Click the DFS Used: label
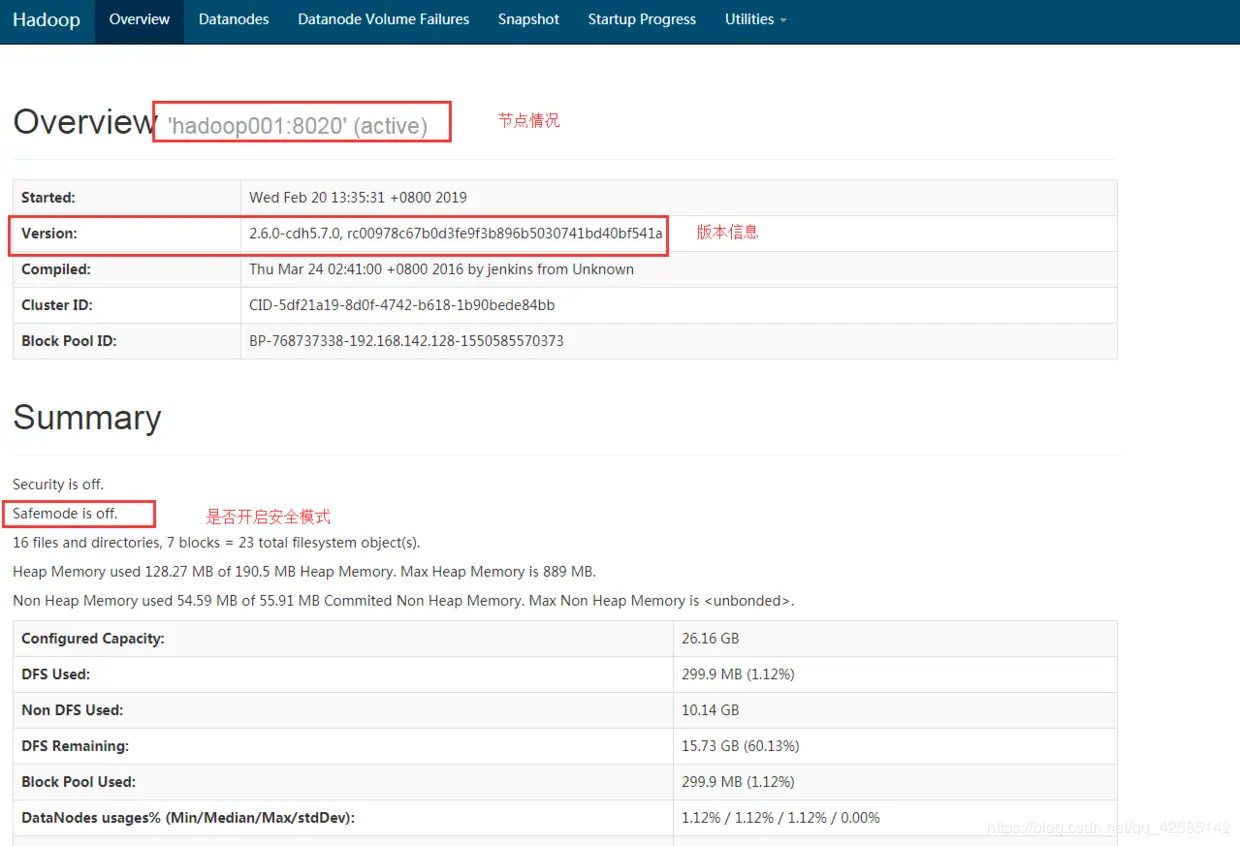Viewport: 1240px width, 846px height. click(56, 675)
